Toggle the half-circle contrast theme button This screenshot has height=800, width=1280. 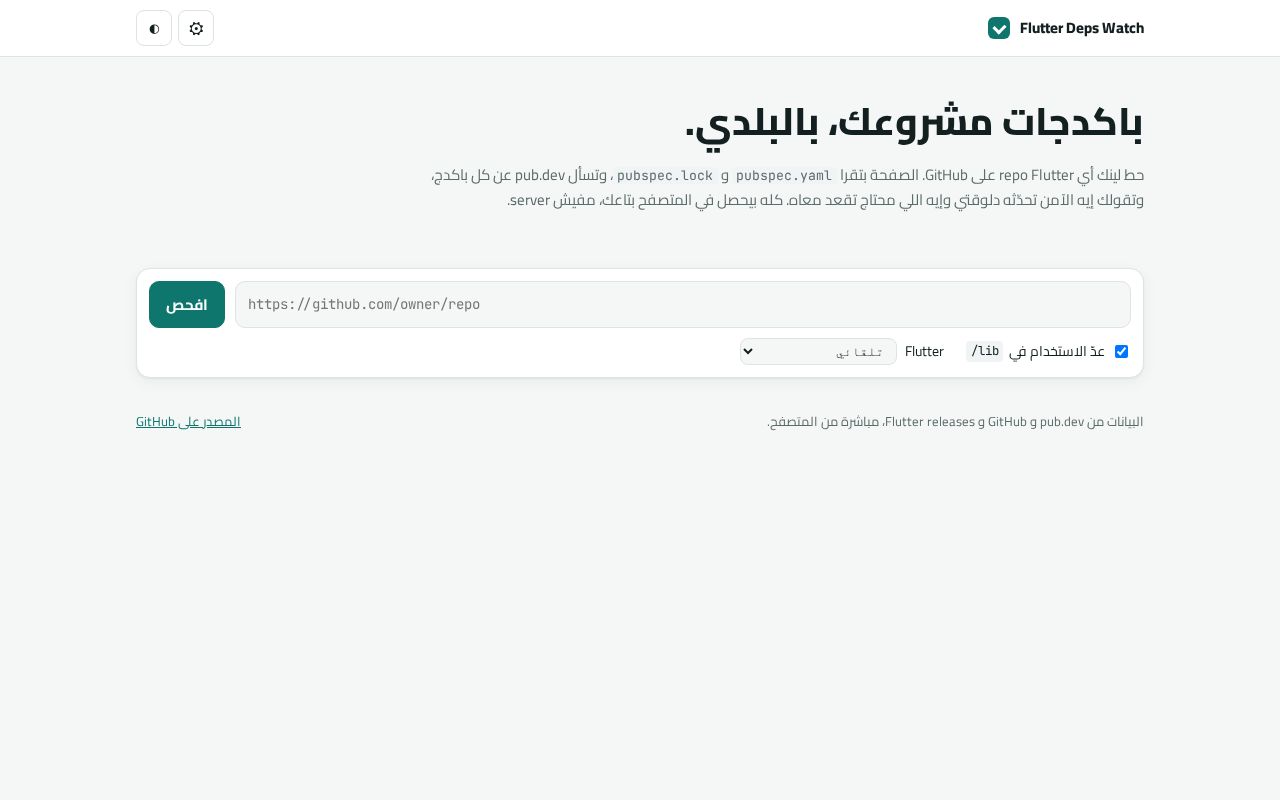tap(154, 28)
